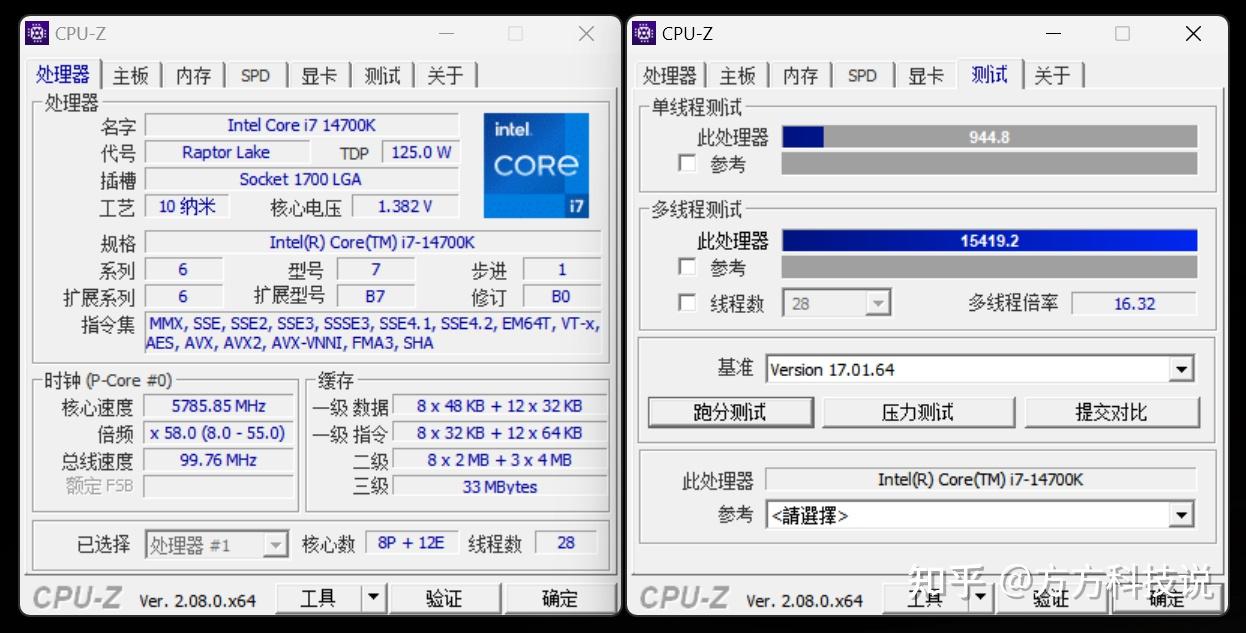Open 关于 tab in right window
1246x633 pixels.
coord(1052,75)
